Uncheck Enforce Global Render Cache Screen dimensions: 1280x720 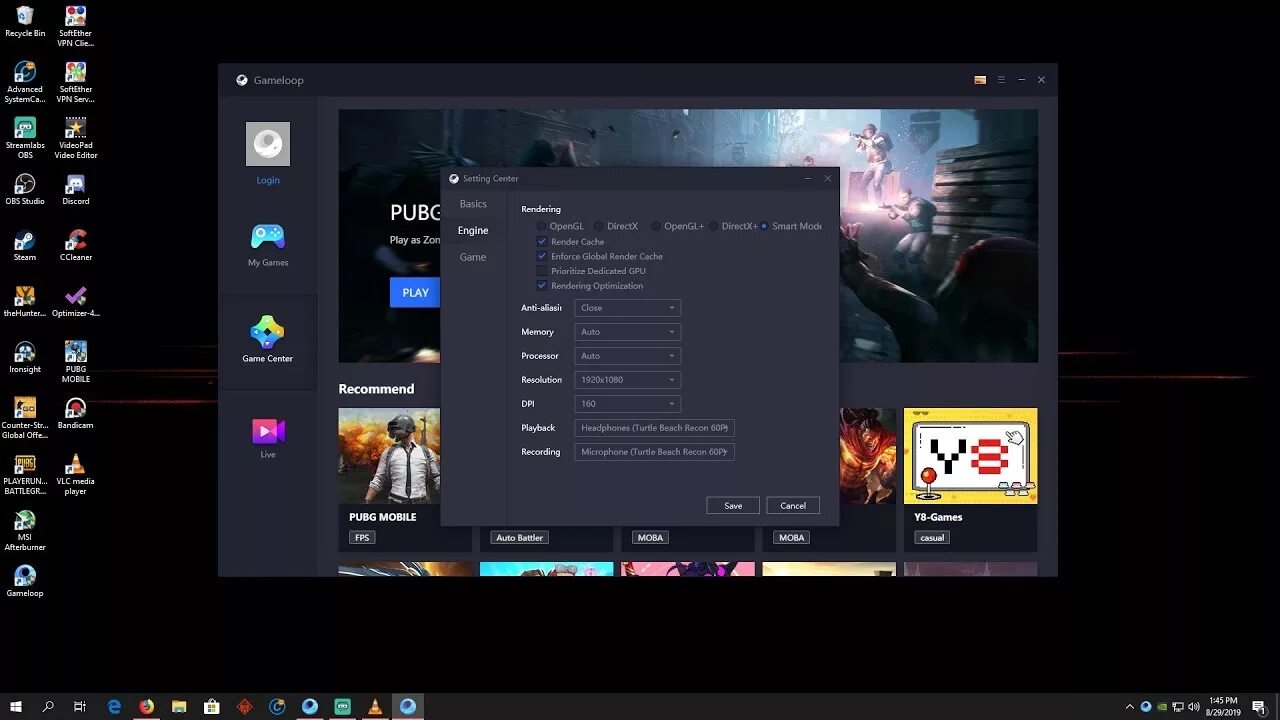542,256
